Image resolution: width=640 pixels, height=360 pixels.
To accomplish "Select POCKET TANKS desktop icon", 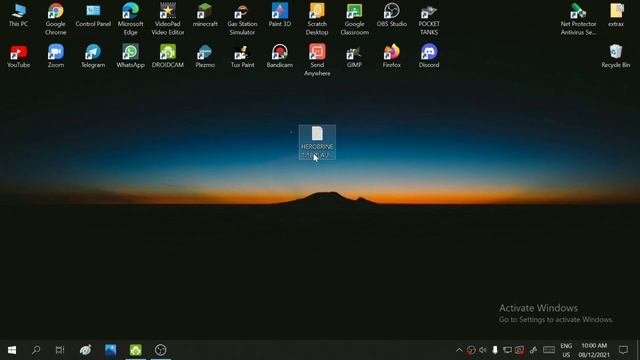I will [429, 19].
